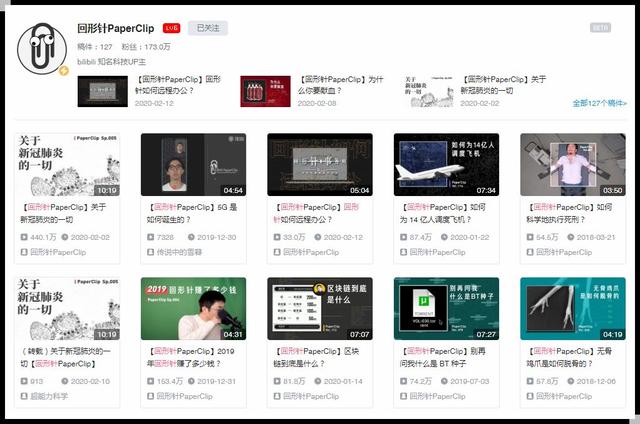Click clock icon beside 2018-03-21
The image size is (640, 424).
[571, 237]
